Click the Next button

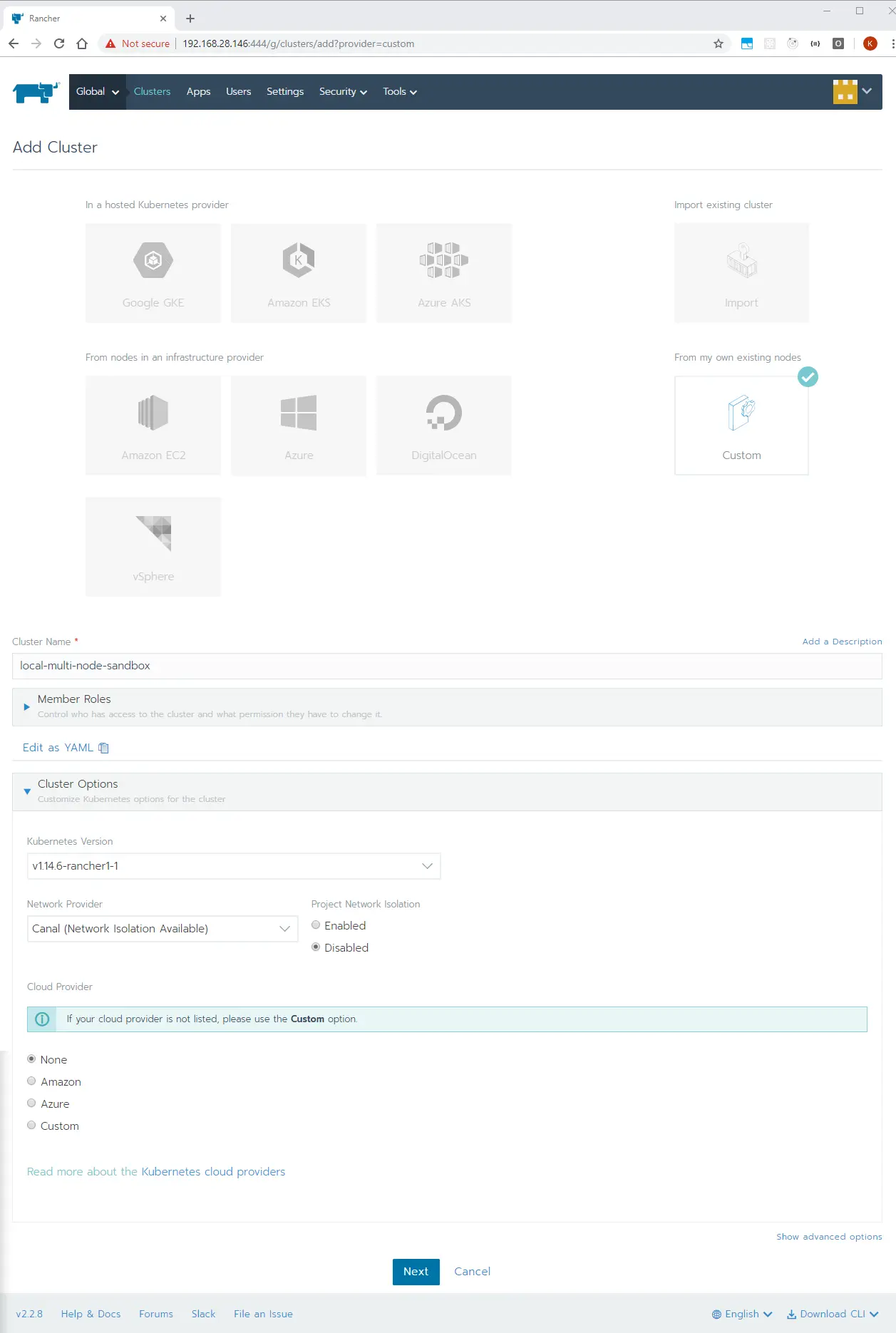416,1272
